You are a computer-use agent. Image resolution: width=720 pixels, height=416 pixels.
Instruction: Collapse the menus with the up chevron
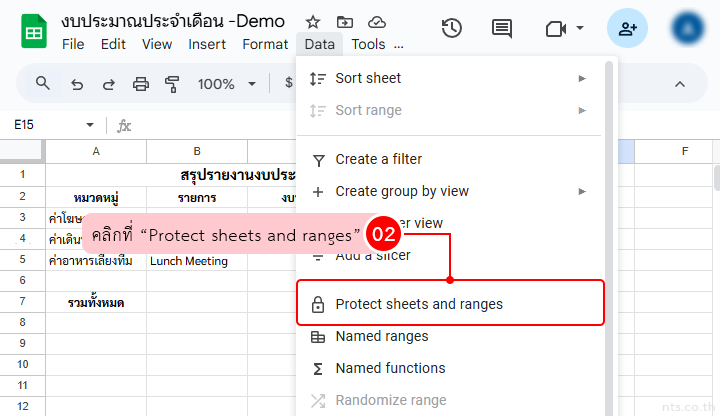(680, 84)
